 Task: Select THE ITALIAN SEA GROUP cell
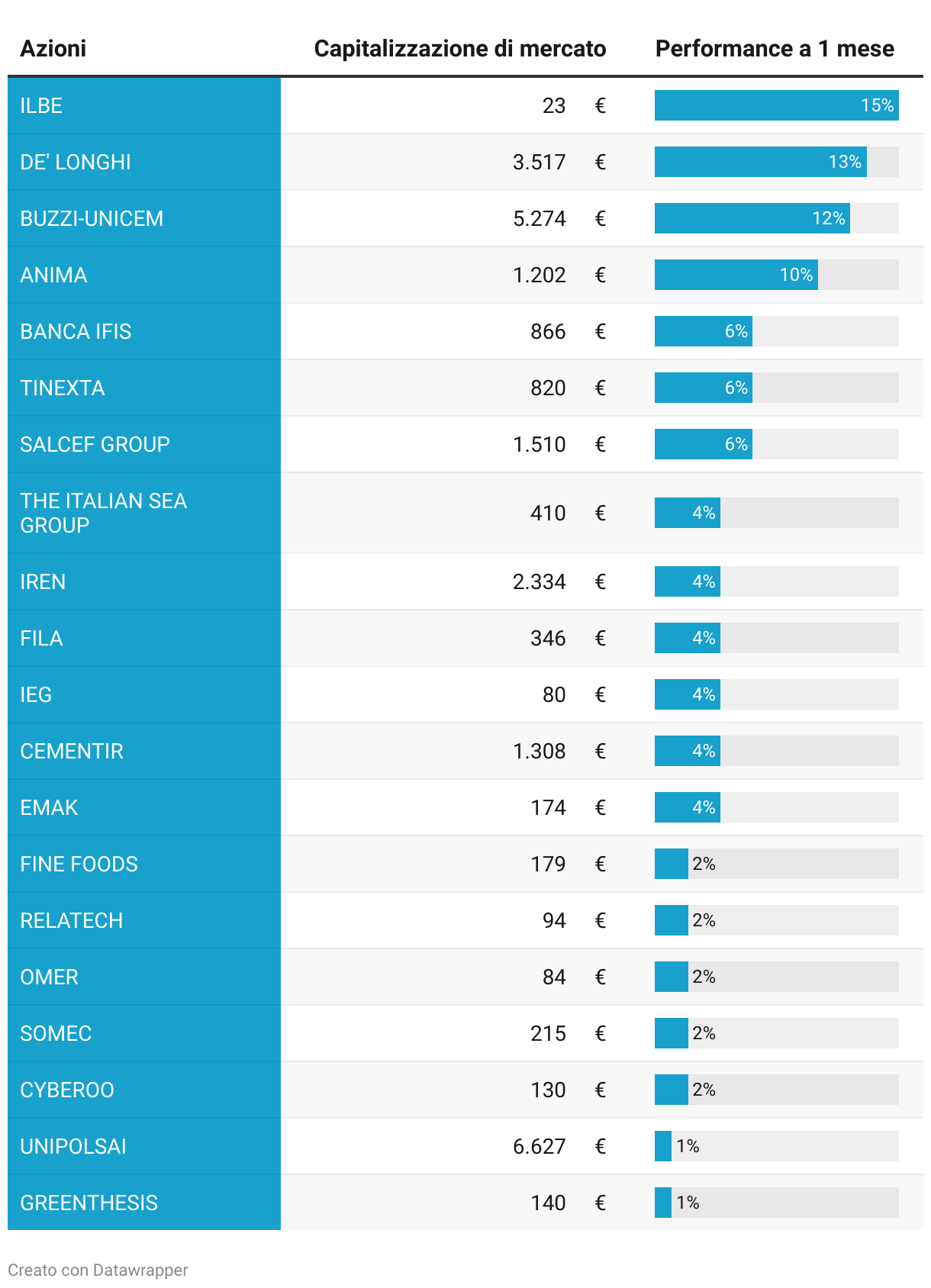[144, 513]
